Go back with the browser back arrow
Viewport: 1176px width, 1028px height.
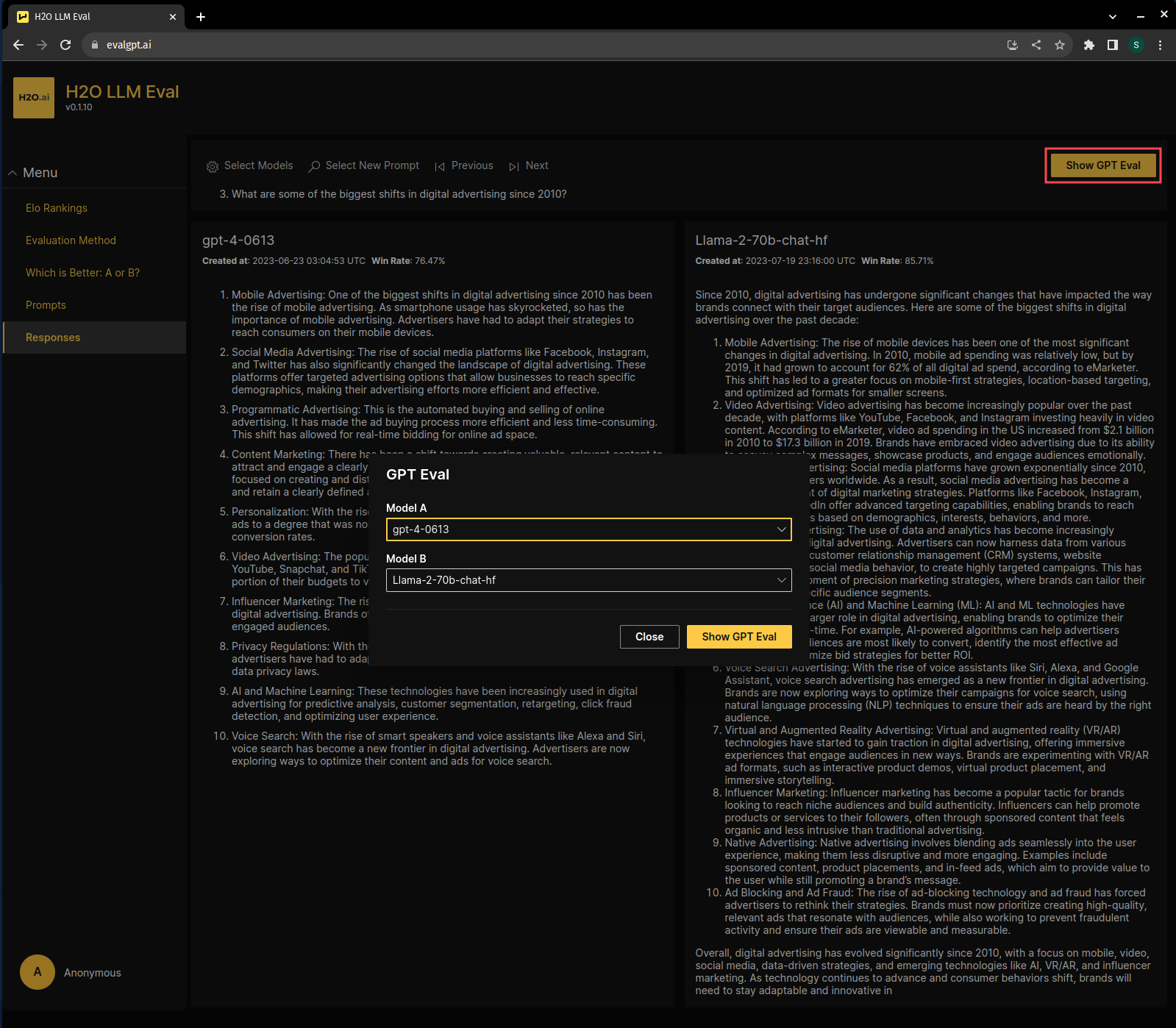pyautogui.click(x=18, y=45)
